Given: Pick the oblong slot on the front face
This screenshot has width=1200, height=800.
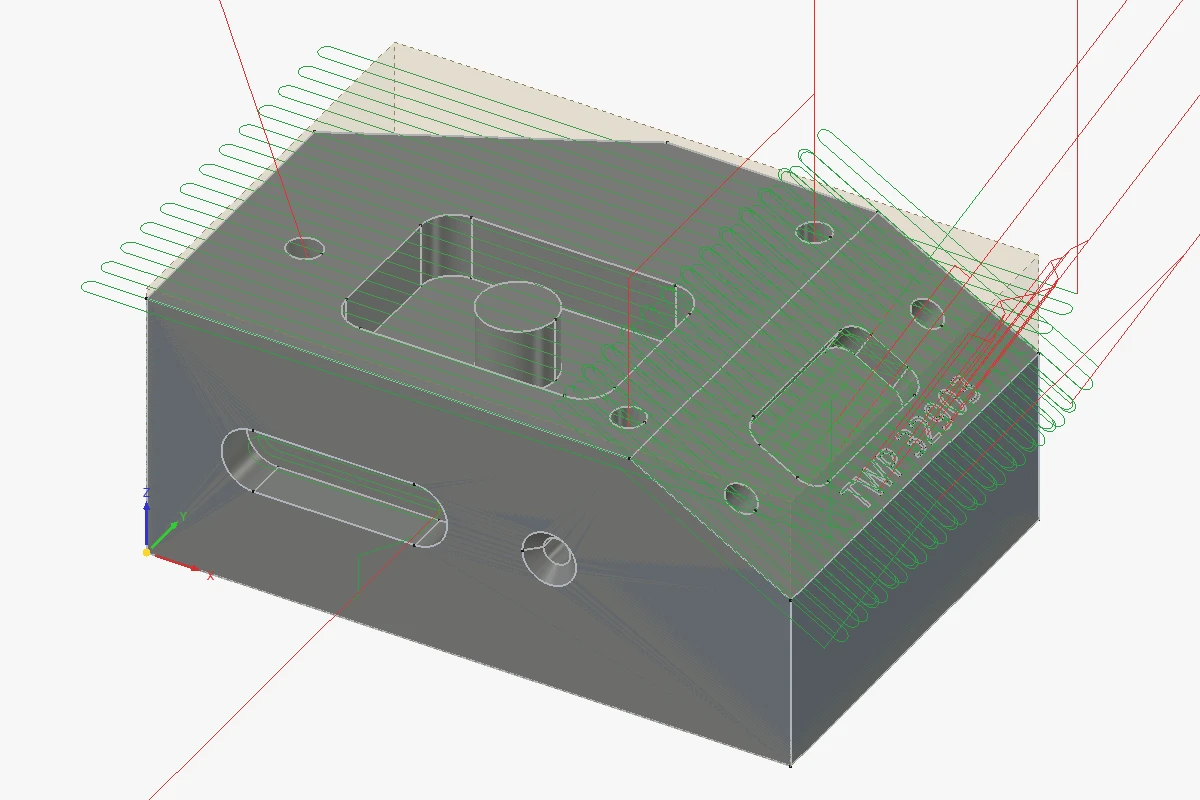Looking at the screenshot, I should pos(333,488).
